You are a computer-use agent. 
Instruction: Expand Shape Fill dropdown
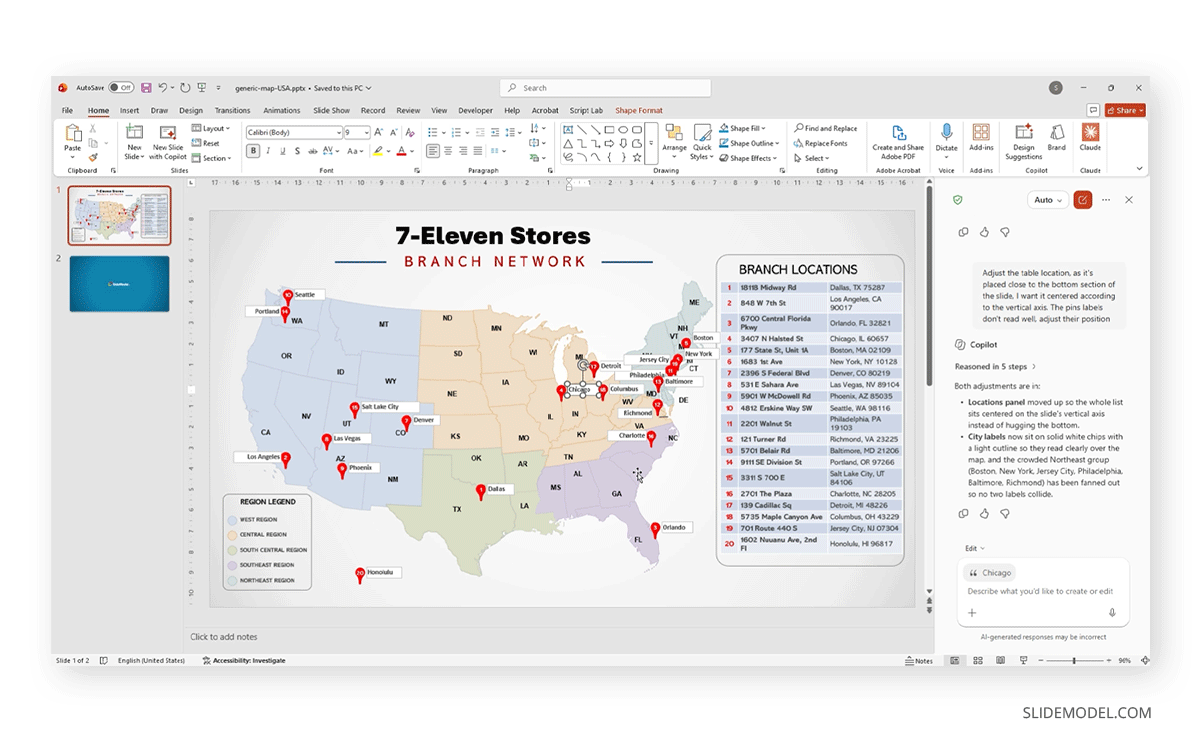tap(742, 128)
